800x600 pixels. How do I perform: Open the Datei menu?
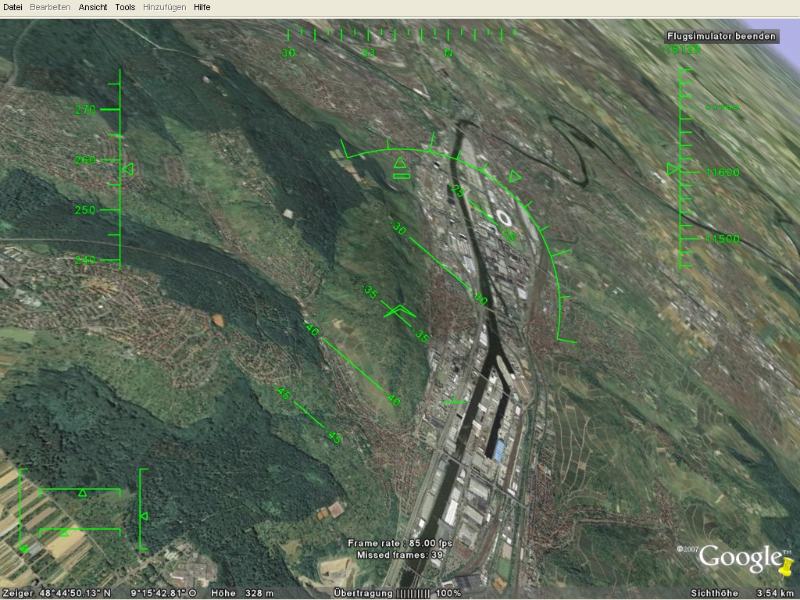click(x=13, y=7)
